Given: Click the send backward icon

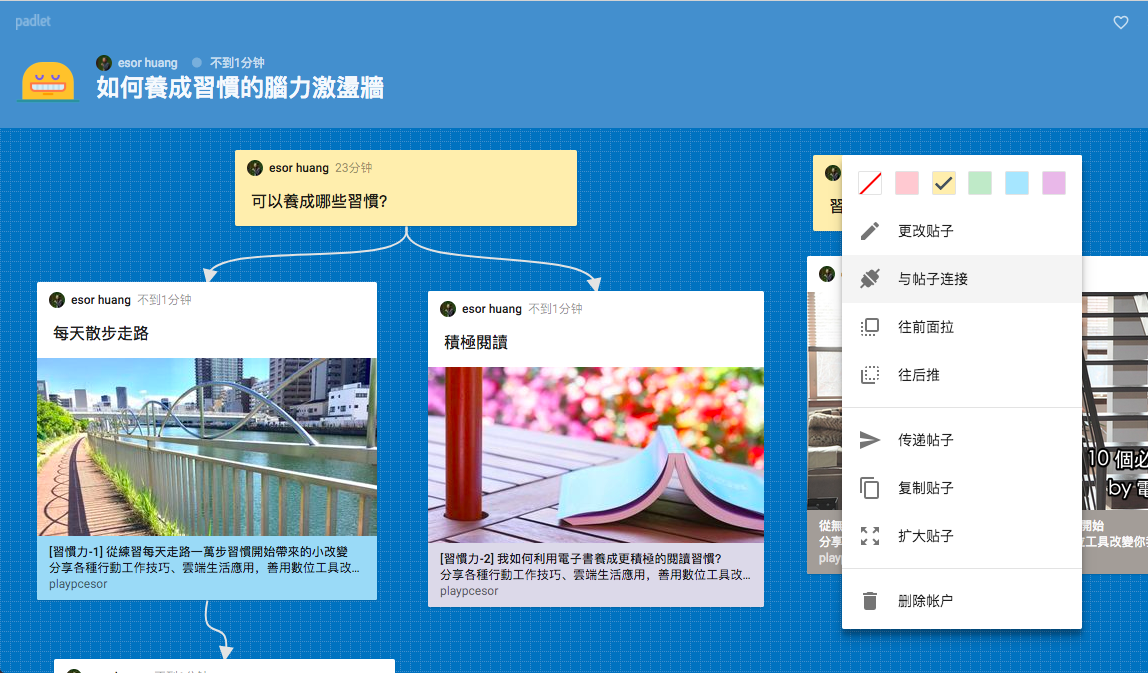Looking at the screenshot, I should point(870,375).
